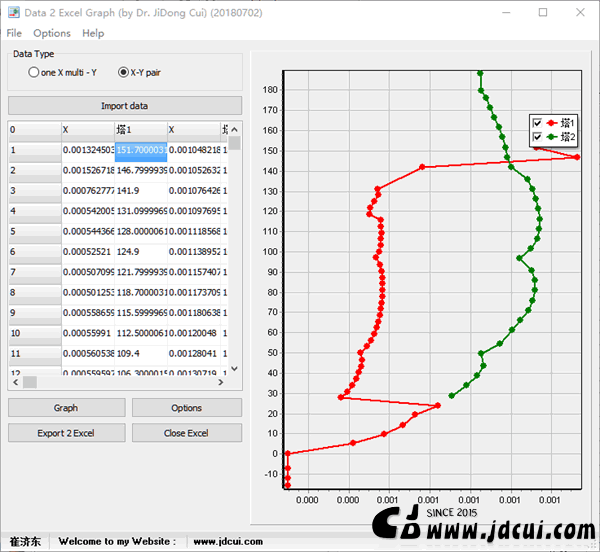Image resolution: width=600 pixels, height=552 pixels.
Task: Click the topmost green data point on chart
Action: pos(480,73)
